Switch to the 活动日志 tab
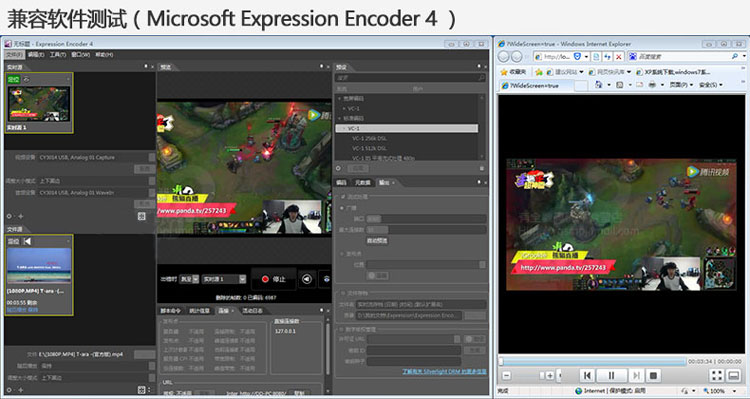The image size is (750, 399). [x=252, y=310]
